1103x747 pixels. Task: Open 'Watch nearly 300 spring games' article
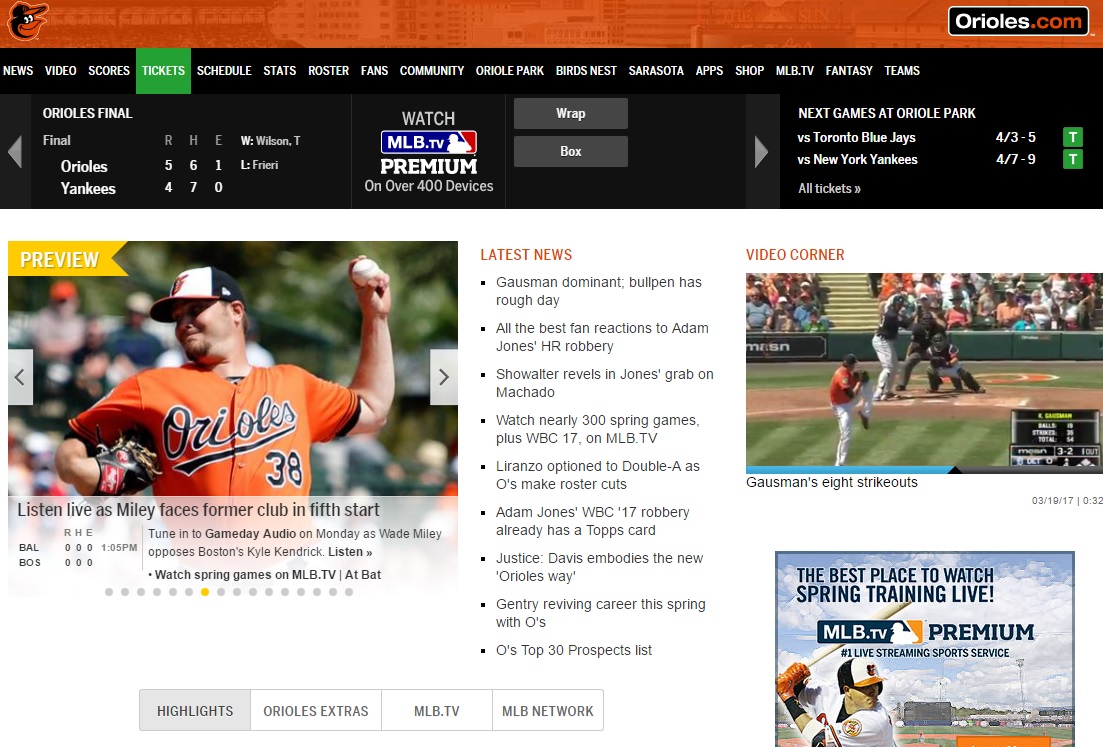coord(597,429)
